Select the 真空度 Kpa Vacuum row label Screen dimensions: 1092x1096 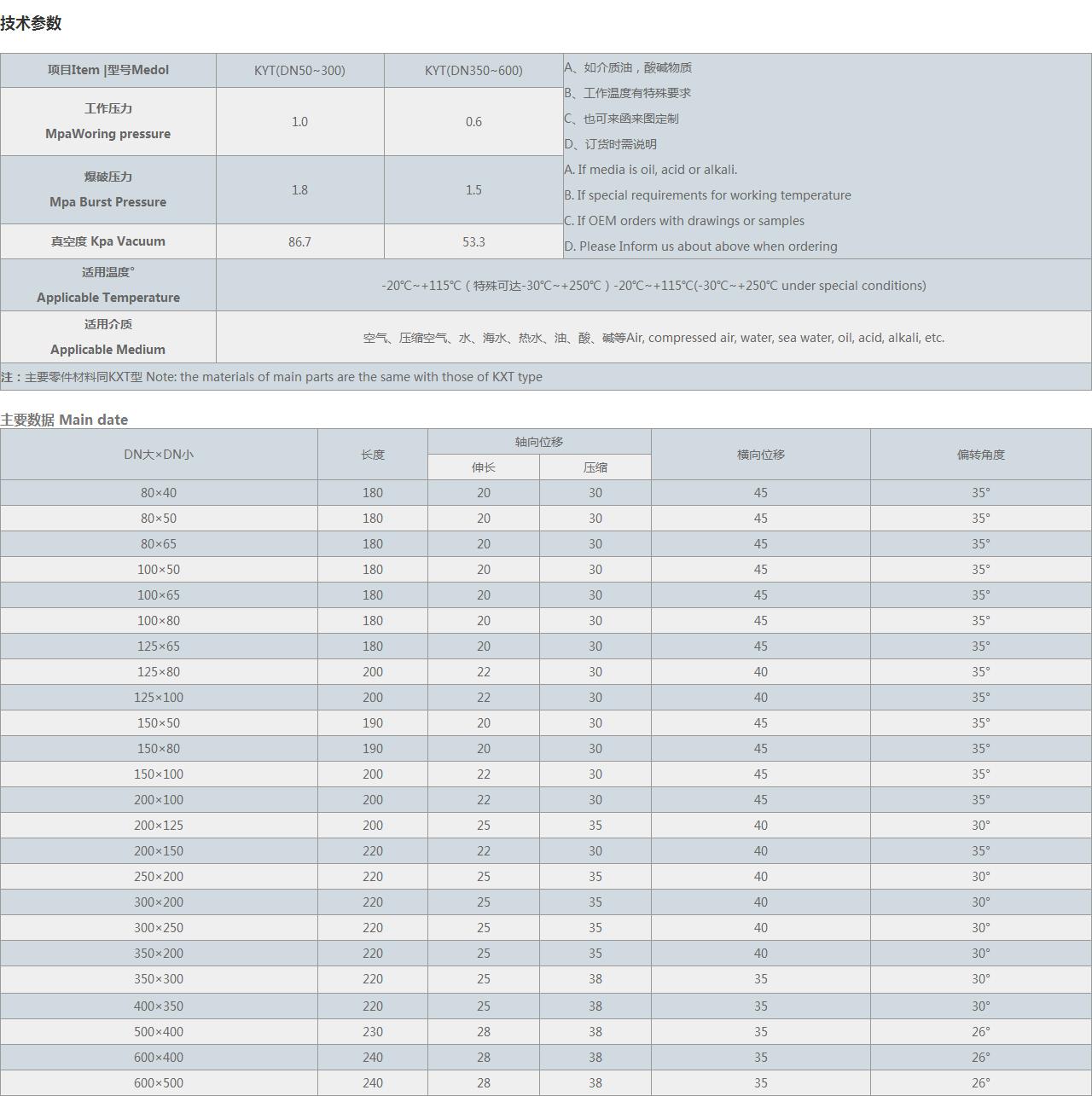point(108,241)
